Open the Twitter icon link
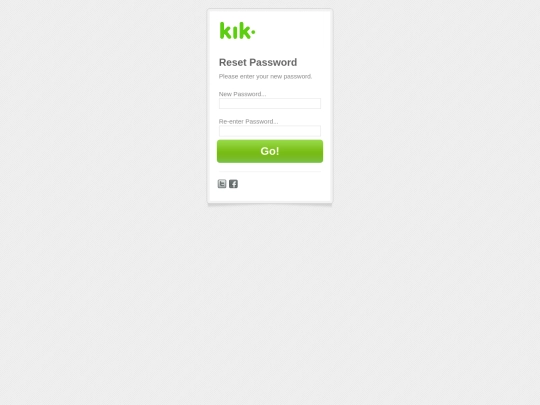Viewport: 540px width, 405px height. [222, 184]
